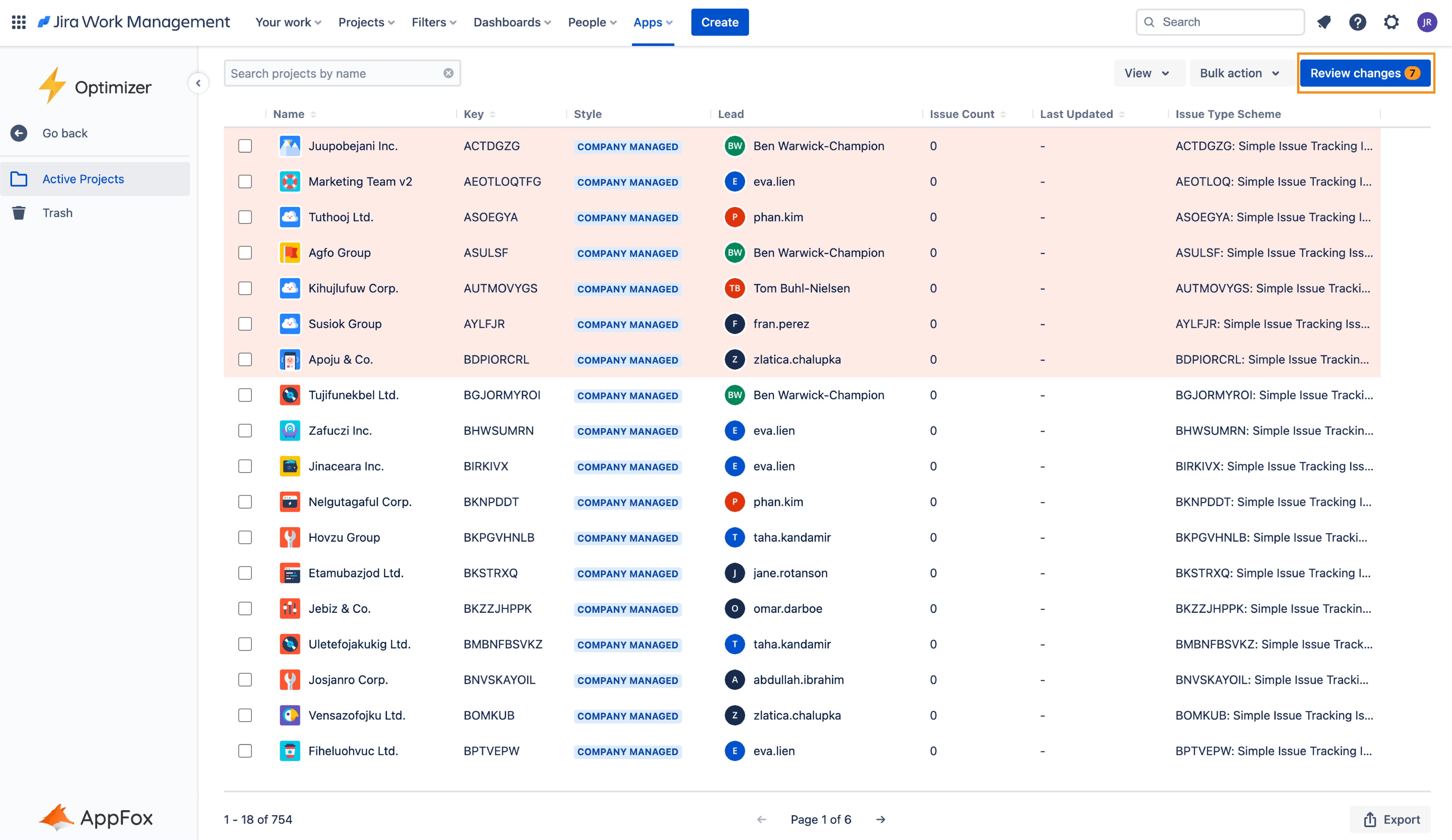Image resolution: width=1452 pixels, height=840 pixels.
Task: Go to next page arrow
Action: pyautogui.click(x=880, y=819)
